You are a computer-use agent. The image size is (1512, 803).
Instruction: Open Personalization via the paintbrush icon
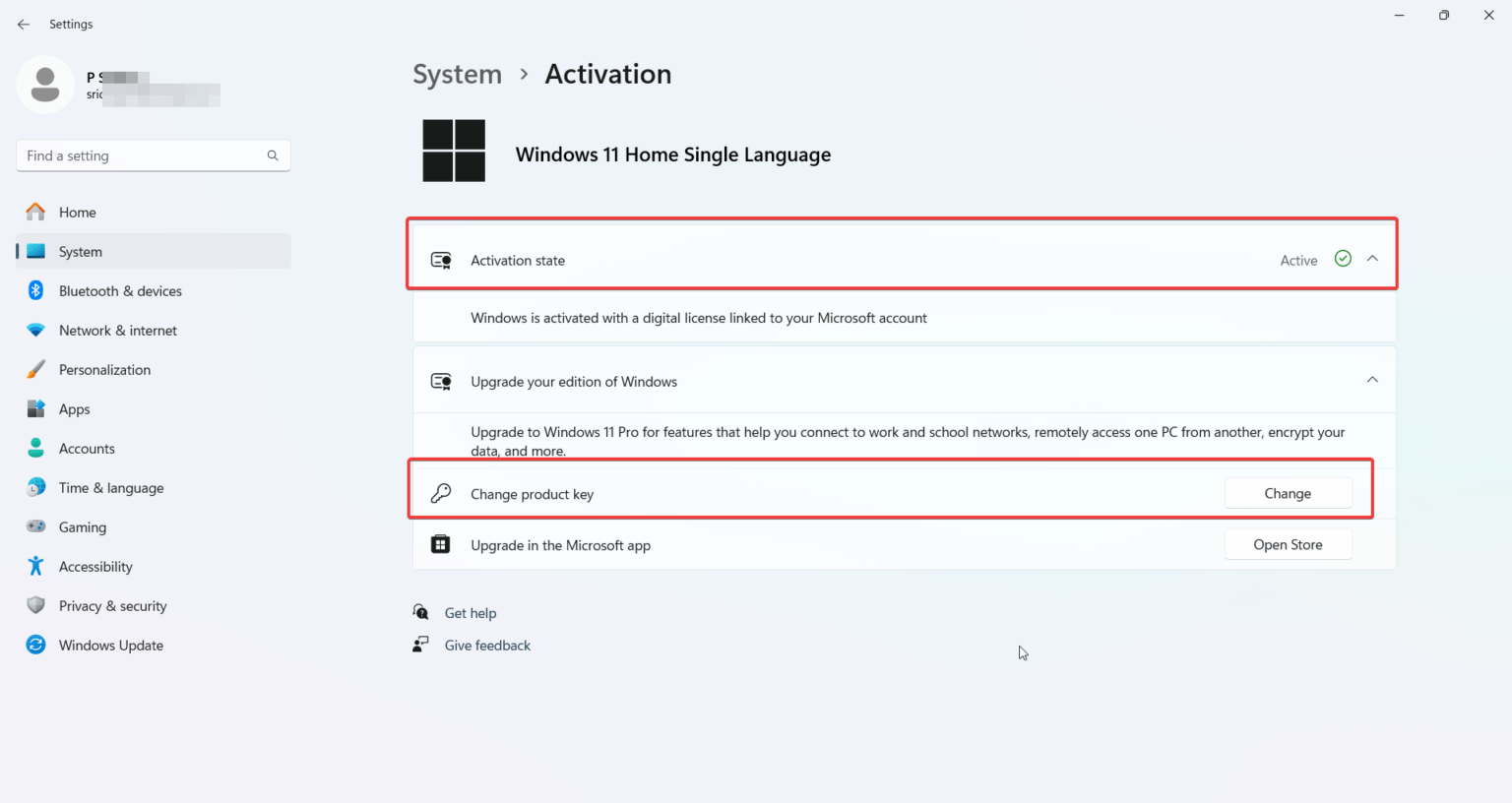35,369
